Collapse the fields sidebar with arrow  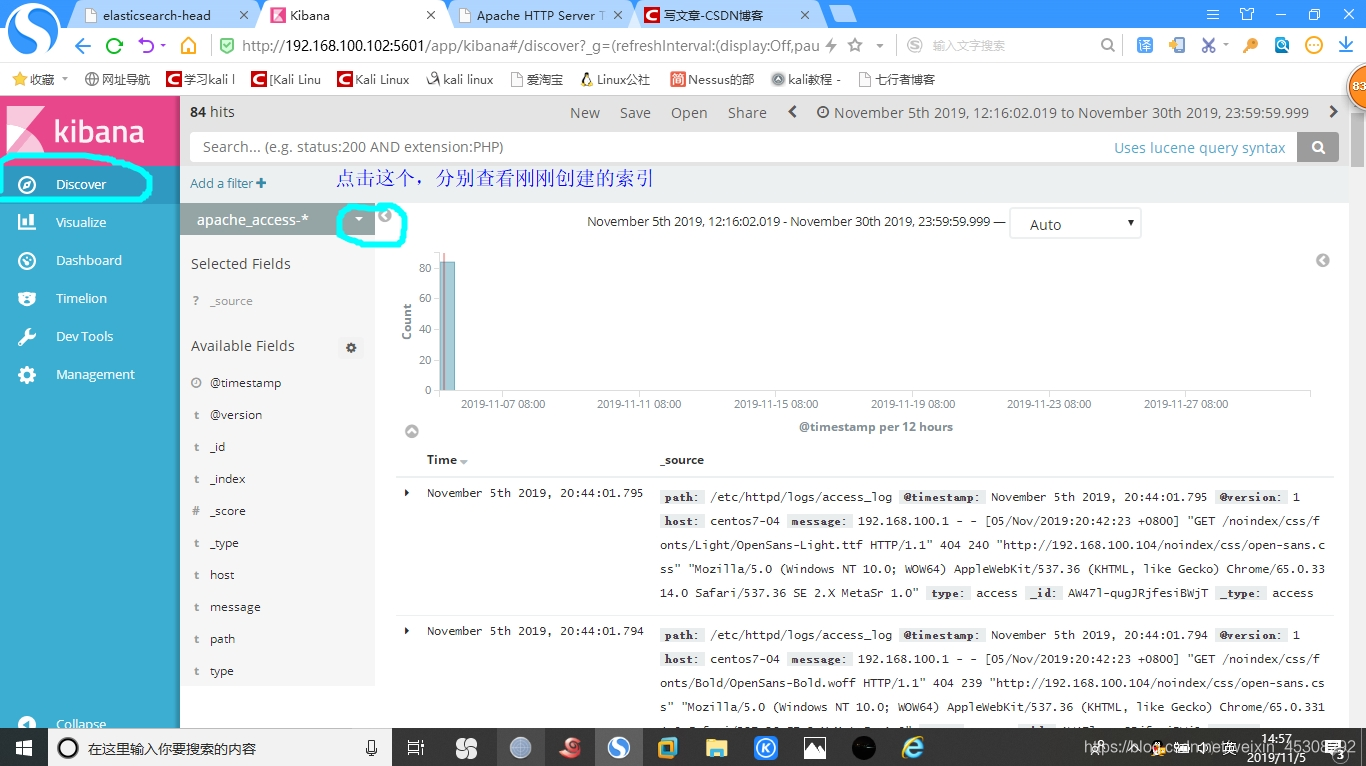coord(385,216)
